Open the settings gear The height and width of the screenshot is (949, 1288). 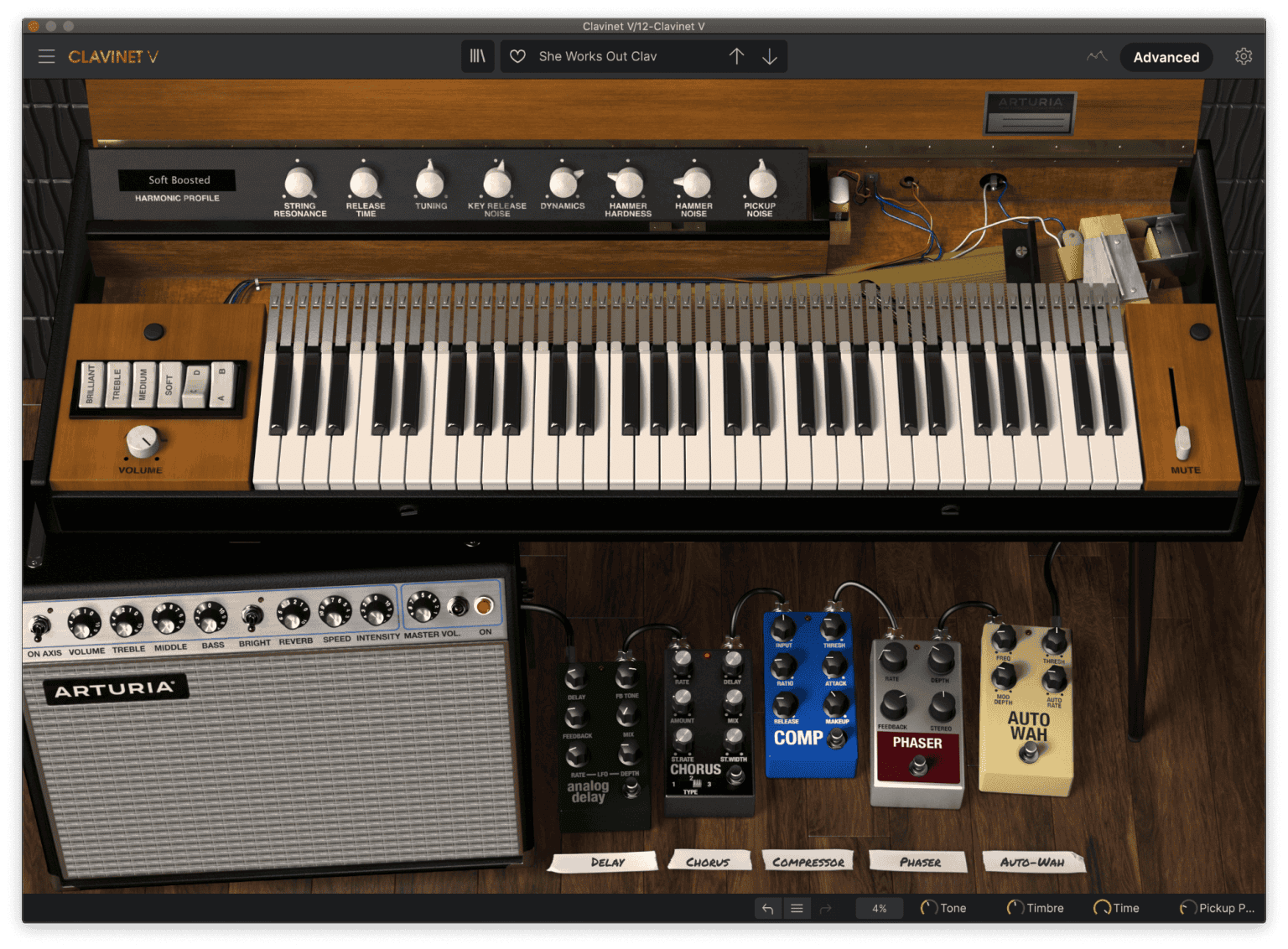1244,56
